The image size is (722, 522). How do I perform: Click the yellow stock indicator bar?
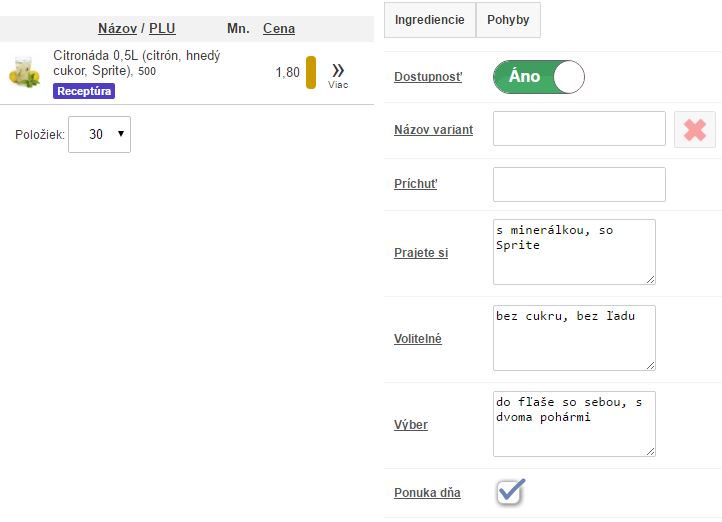(311, 72)
